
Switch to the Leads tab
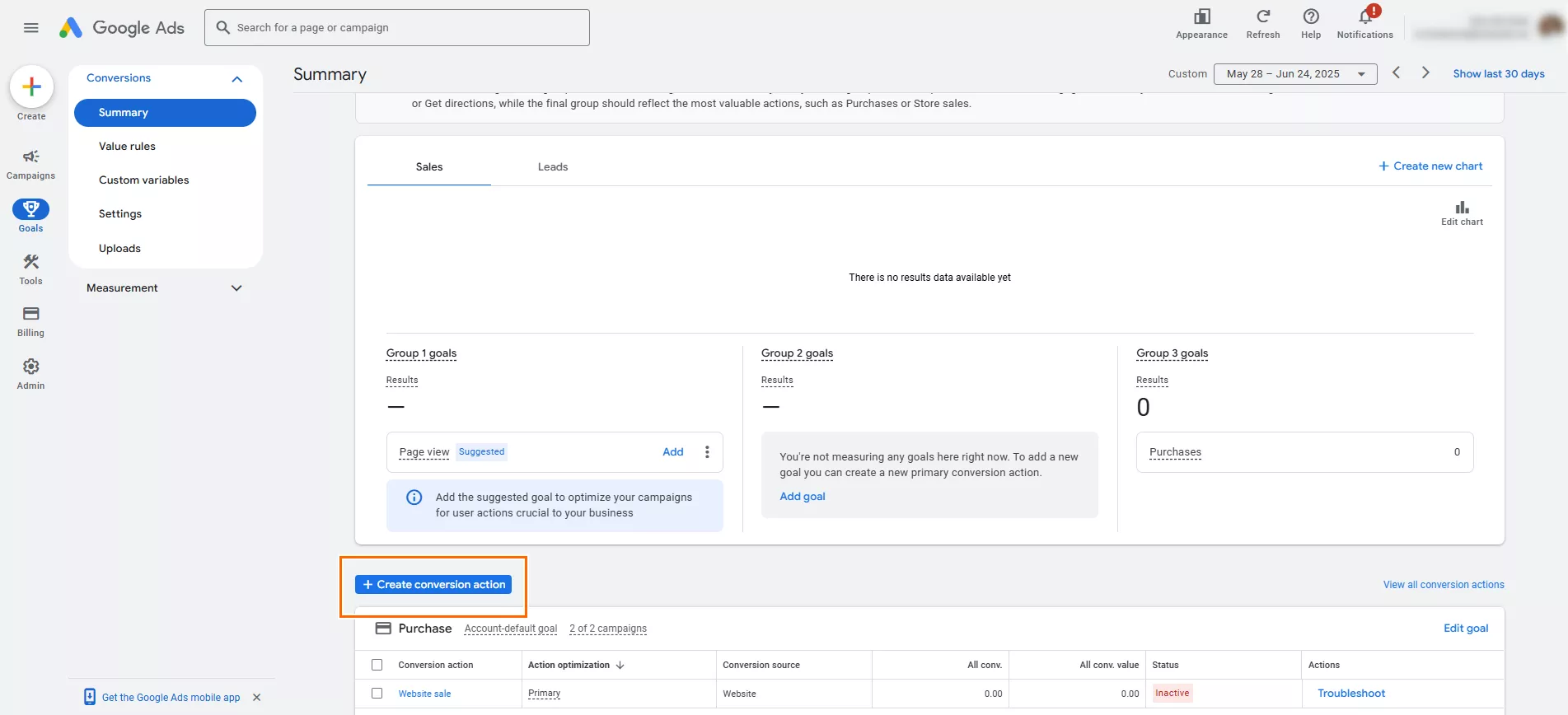coord(553,167)
